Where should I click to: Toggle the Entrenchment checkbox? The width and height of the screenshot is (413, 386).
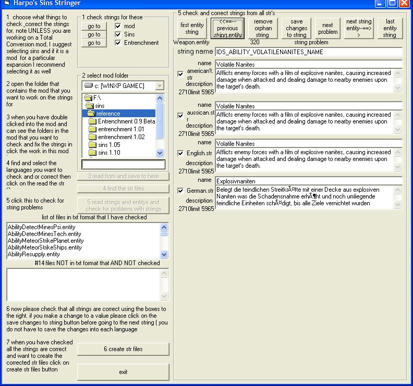pos(118,43)
